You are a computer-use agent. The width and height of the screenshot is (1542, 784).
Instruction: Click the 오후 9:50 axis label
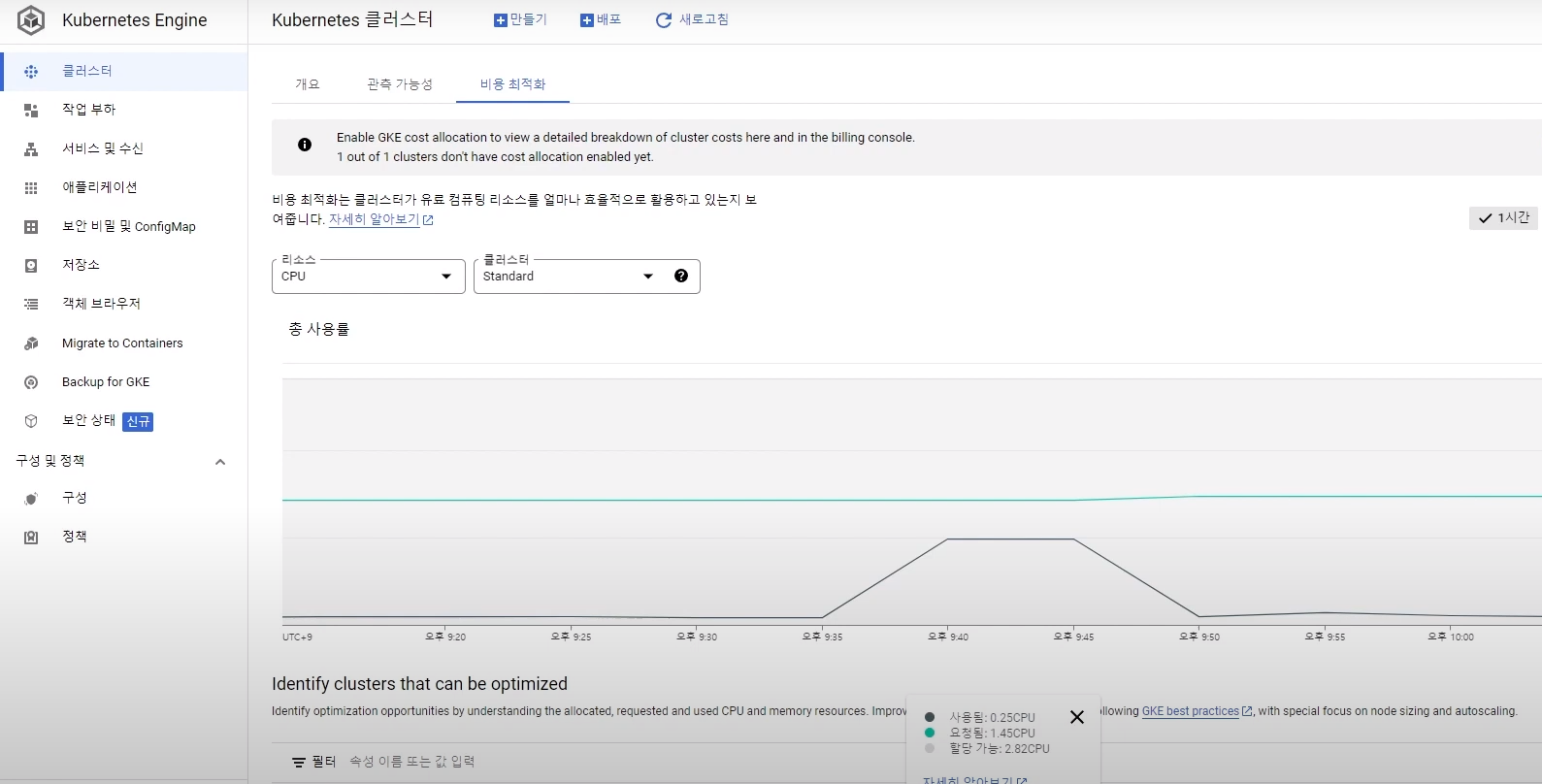[x=1199, y=637]
